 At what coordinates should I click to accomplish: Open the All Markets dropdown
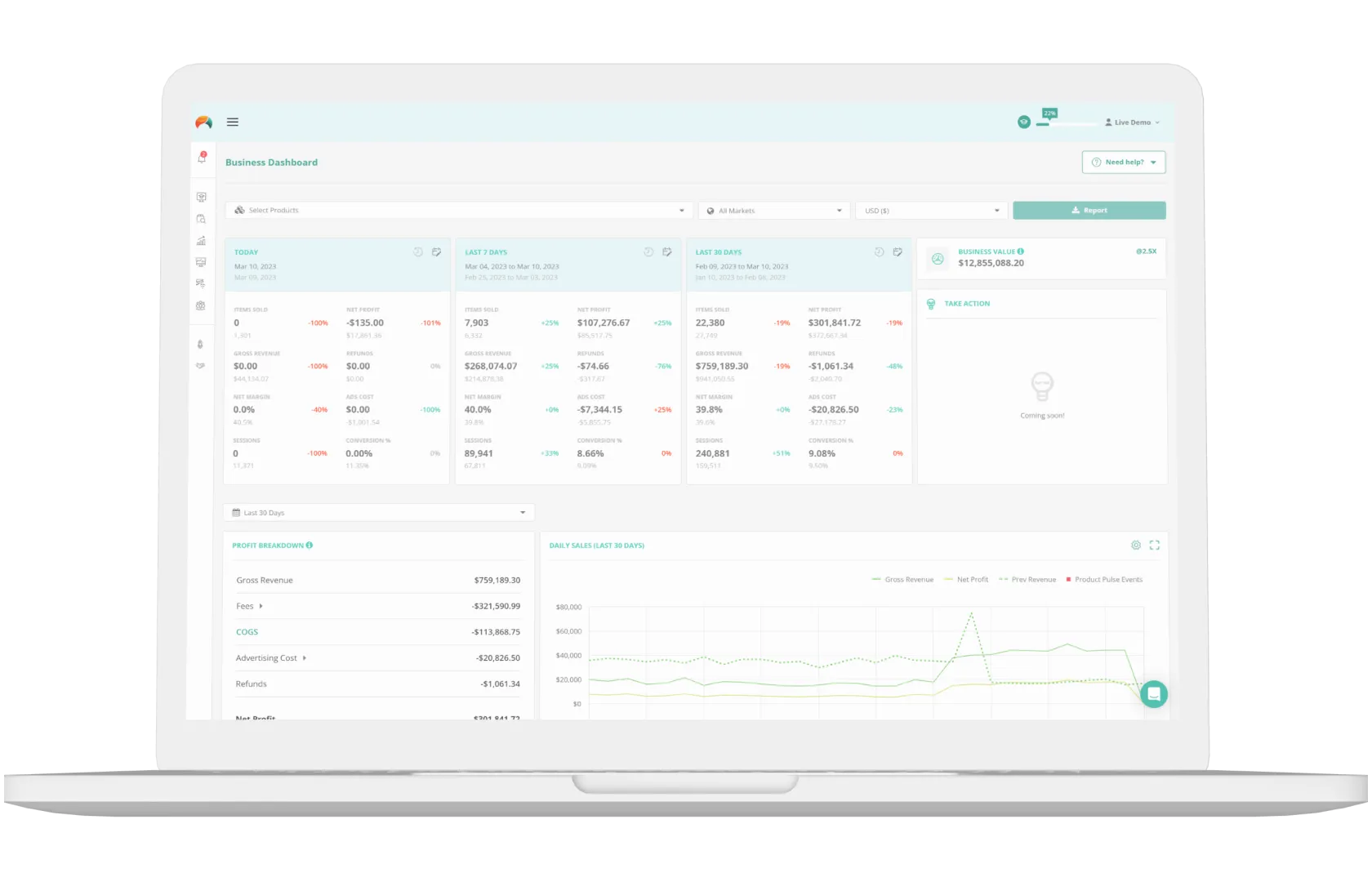pos(774,211)
